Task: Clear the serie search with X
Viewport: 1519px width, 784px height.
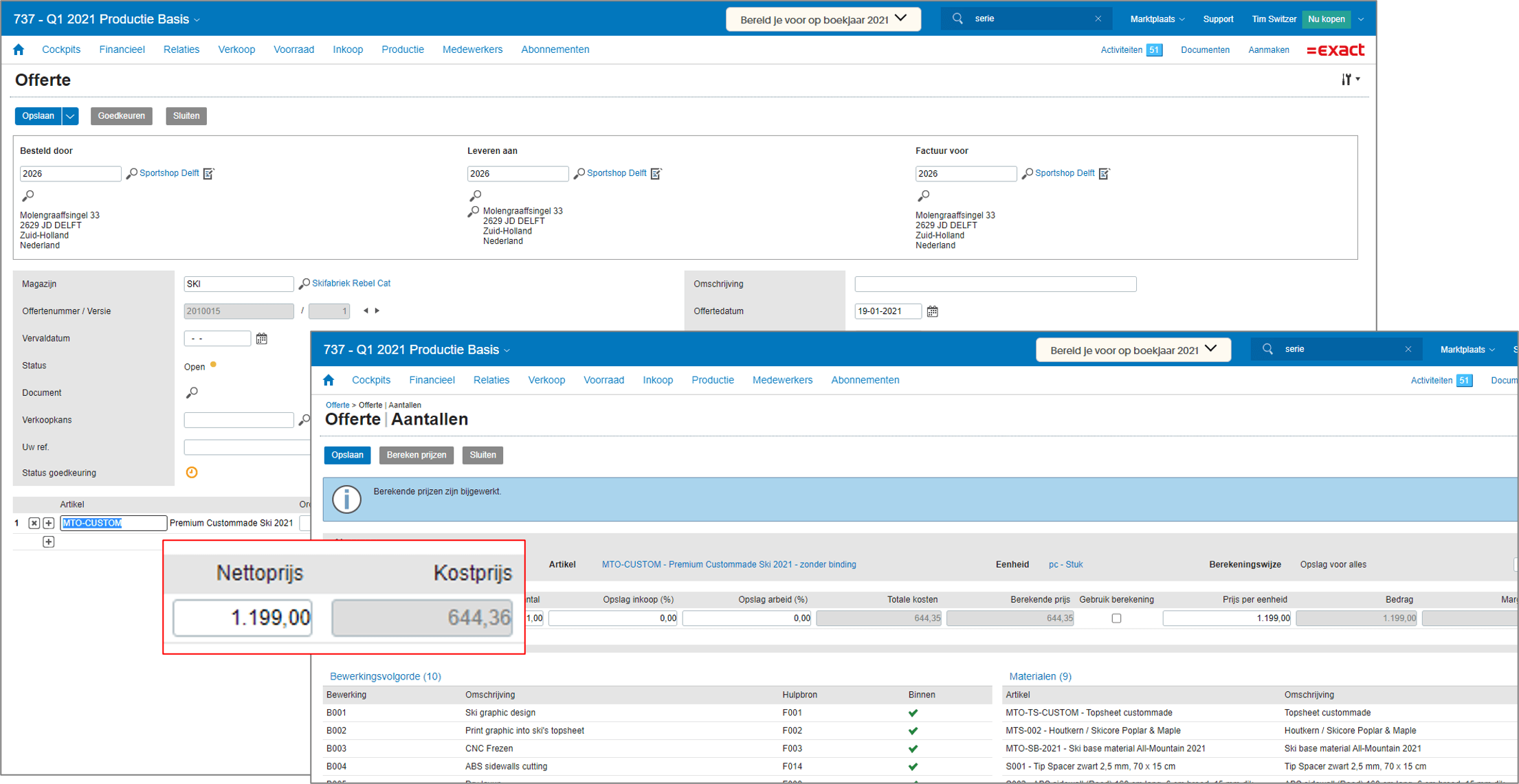Action: 1098,19
